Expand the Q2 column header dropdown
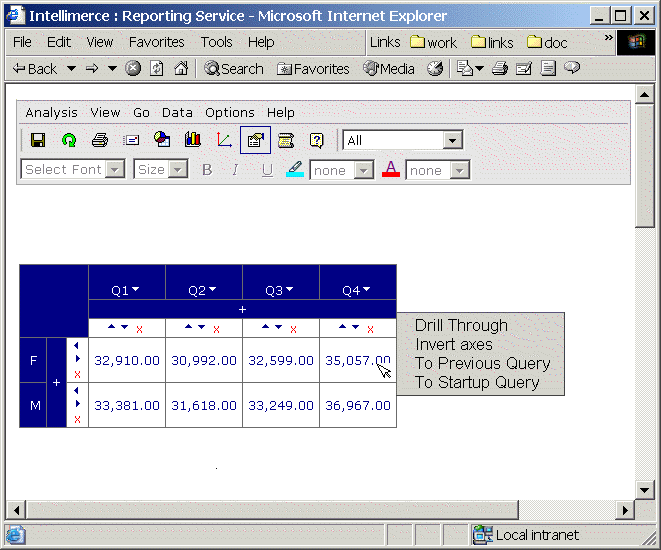This screenshot has height=550, width=661. 212,289
